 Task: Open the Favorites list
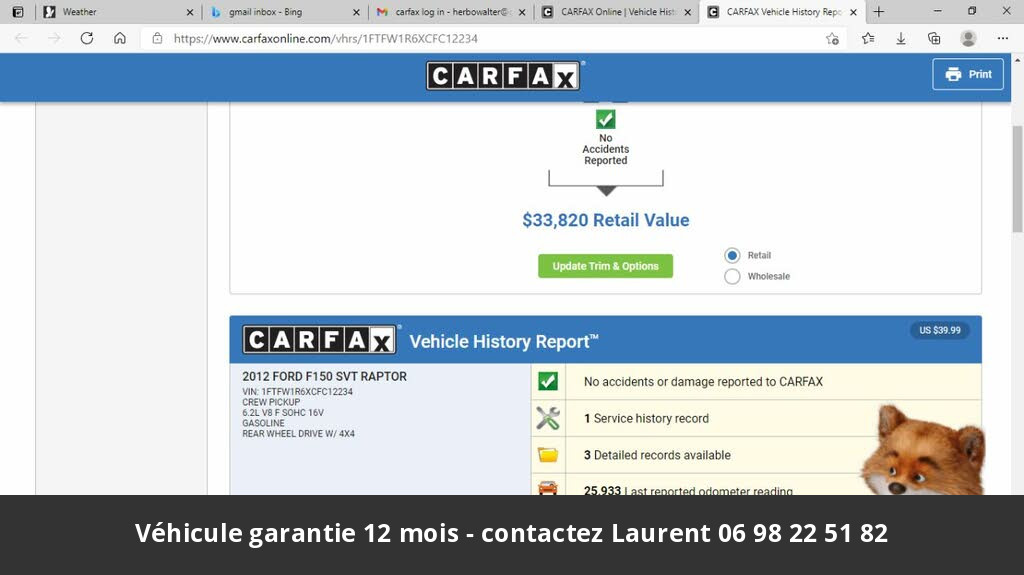868,39
